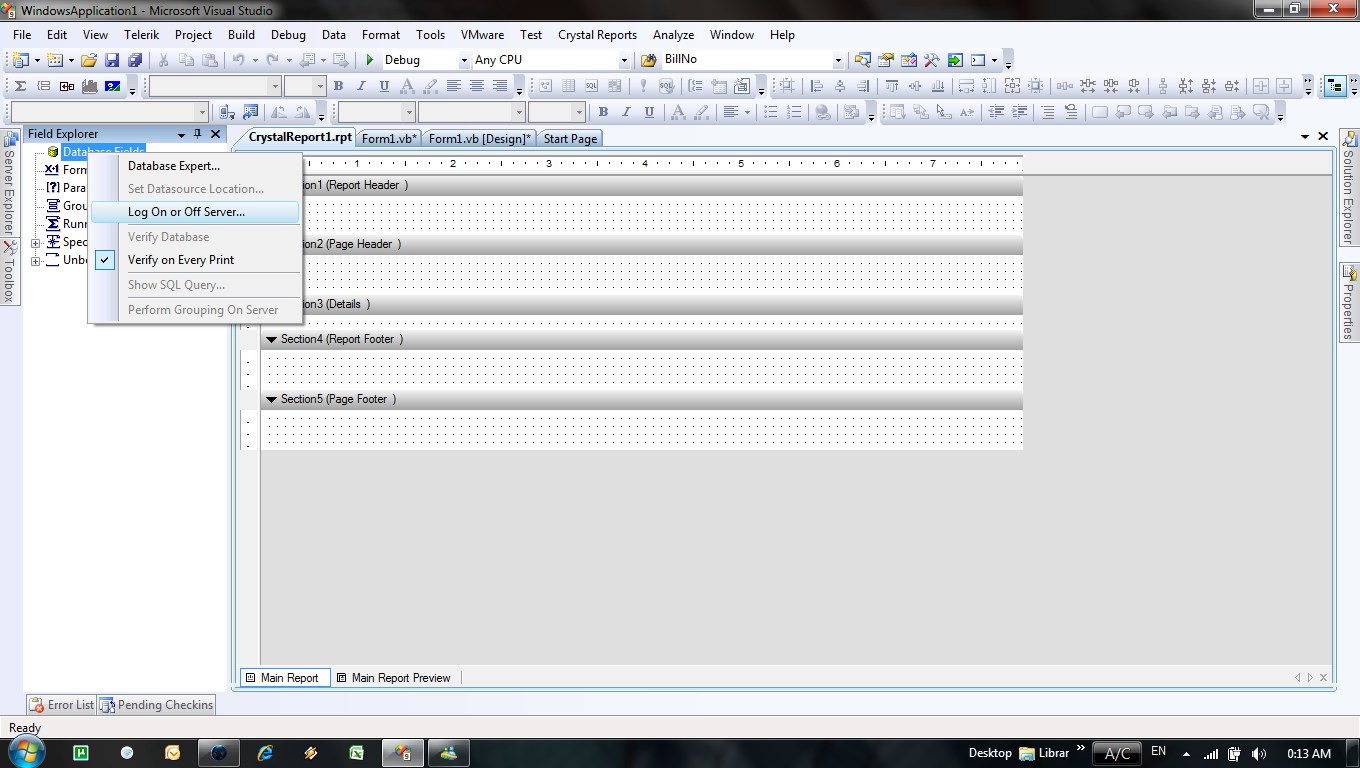Click the bulleted list icon
Image resolution: width=1360 pixels, height=768 pixels.
[x=770, y=111]
